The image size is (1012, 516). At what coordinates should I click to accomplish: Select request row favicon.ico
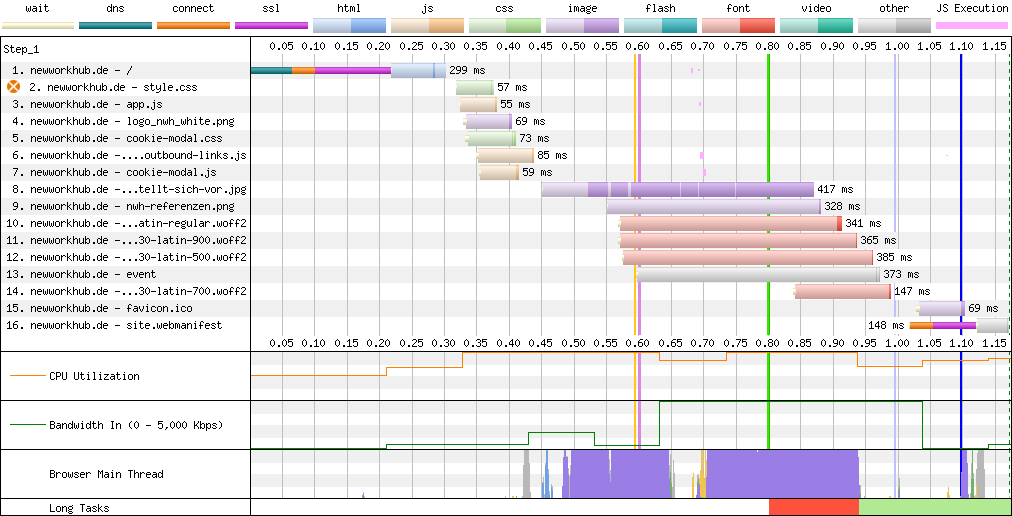(x=99, y=308)
